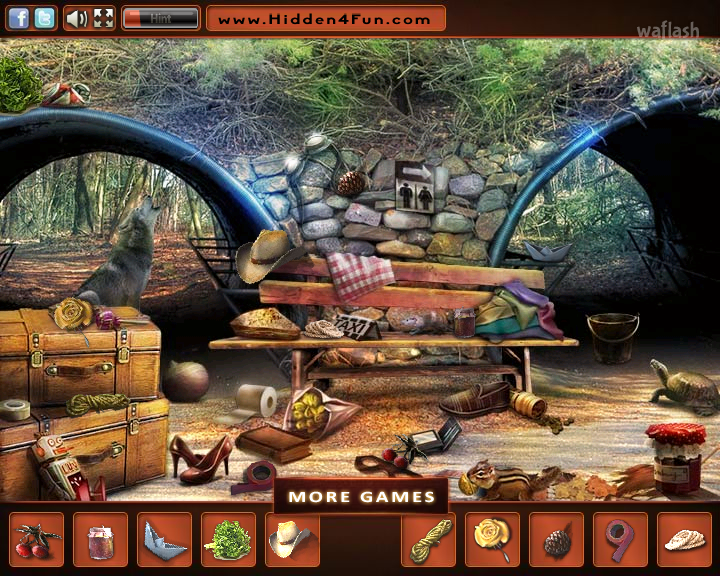Viewport: 720px width, 576px height.
Task: Click the brown high heel shoes
Action: [201, 459]
